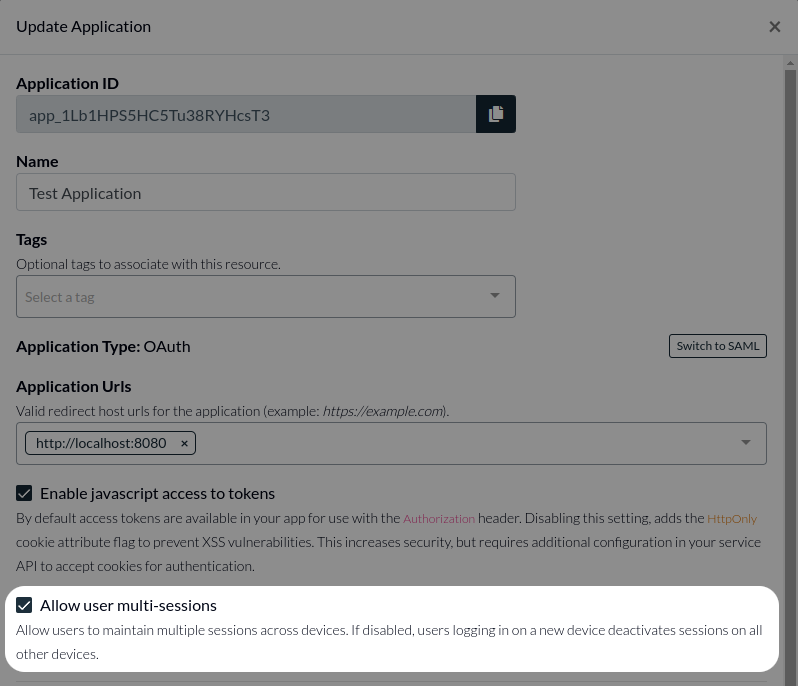Focus the Name field containing Test Application
Image resolution: width=798 pixels, height=686 pixels.
[265, 193]
